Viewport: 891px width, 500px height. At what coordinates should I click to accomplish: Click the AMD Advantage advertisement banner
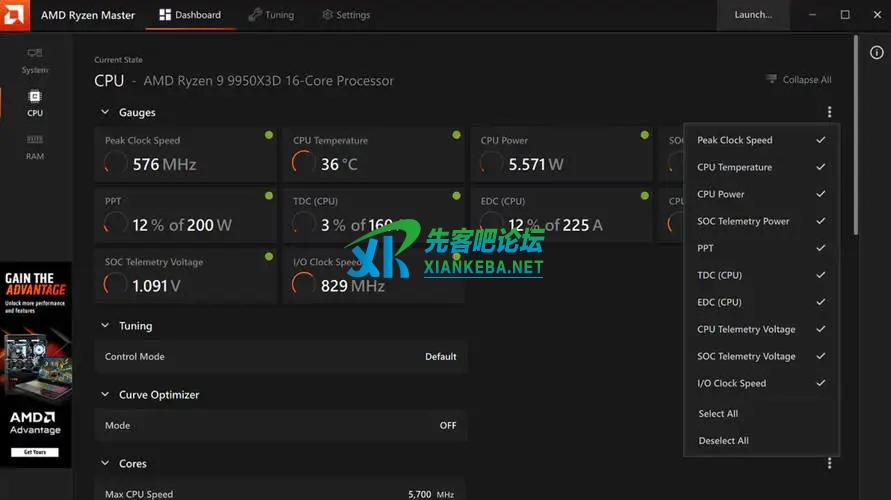pos(35,365)
